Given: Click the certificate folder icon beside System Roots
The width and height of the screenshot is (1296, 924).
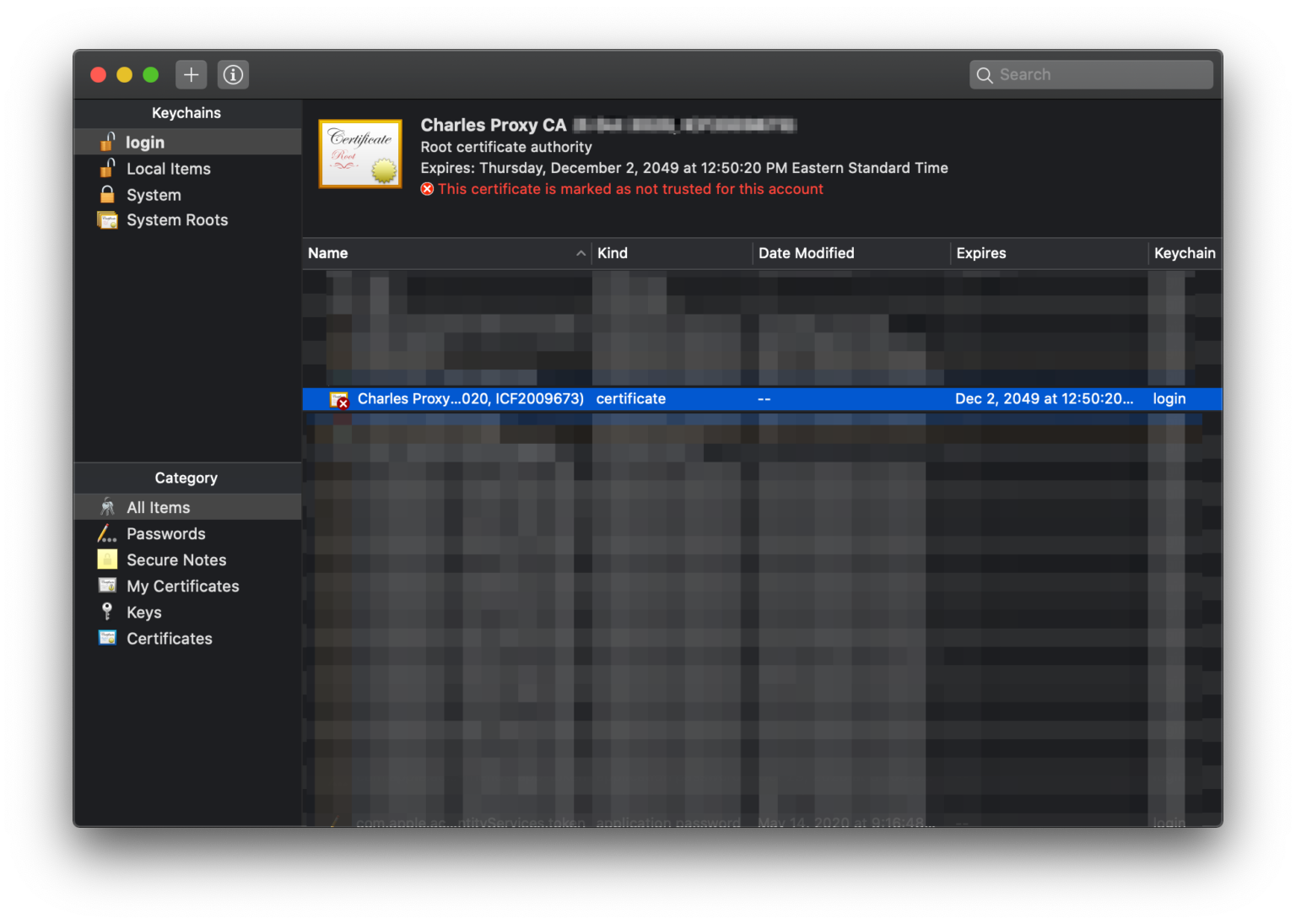Looking at the screenshot, I should [x=107, y=220].
